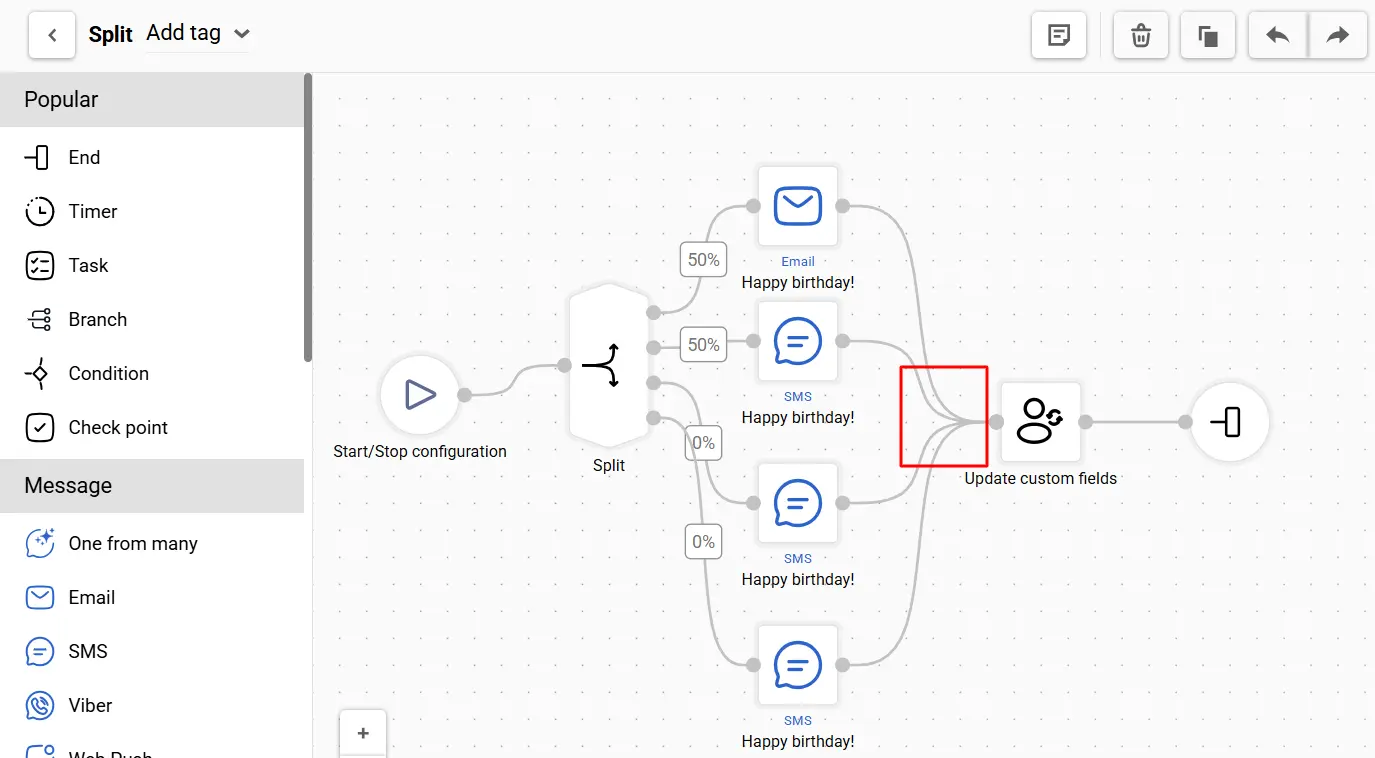Redo the last action
The width and height of the screenshot is (1375, 758).
click(1337, 36)
